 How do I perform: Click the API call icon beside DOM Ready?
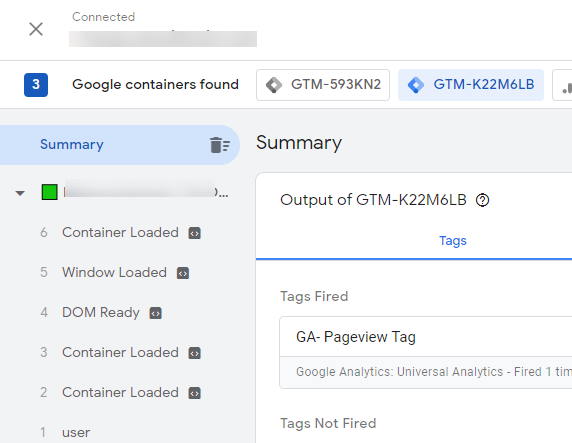tap(155, 313)
